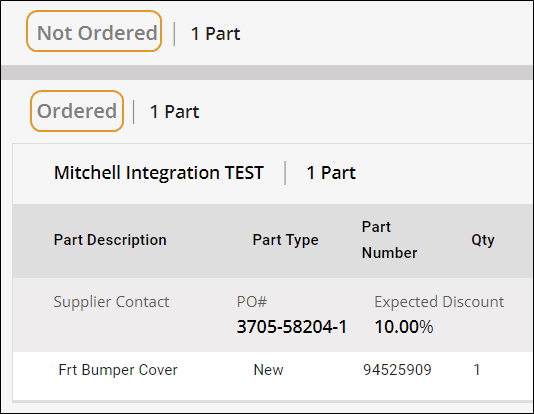The height and width of the screenshot is (414, 534).
Task: Click the quantity value 1 in the part row
Action: pyautogui.click(x=477, y=370)
